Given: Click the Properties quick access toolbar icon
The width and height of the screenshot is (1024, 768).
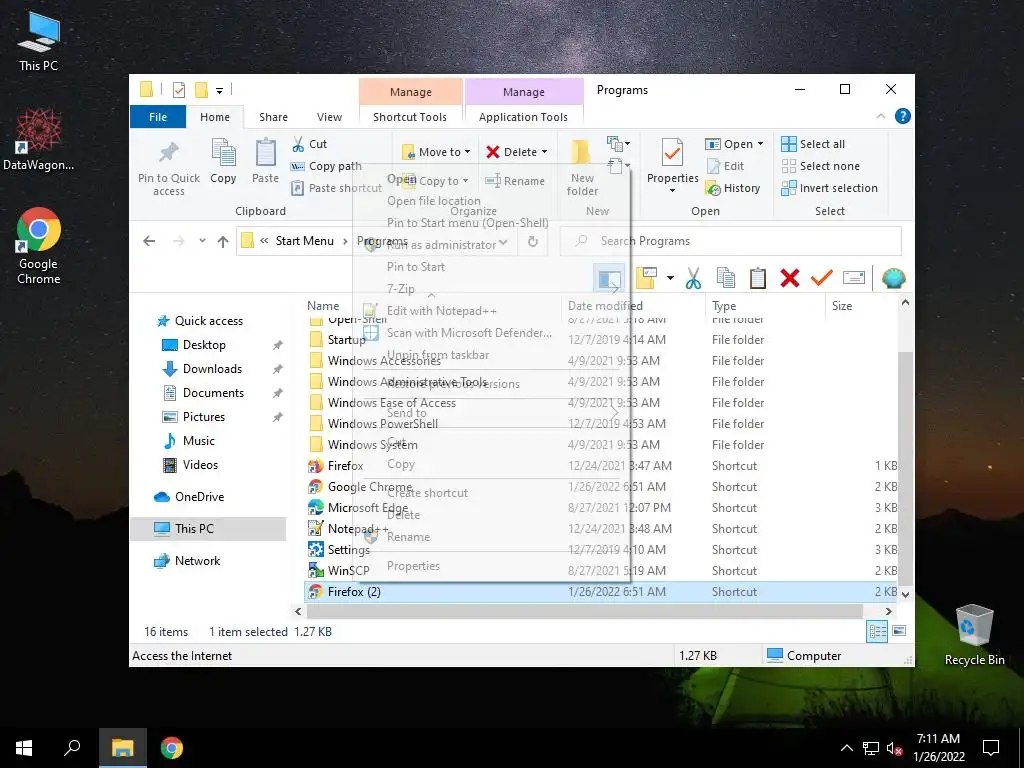Looking at the screenshot, I should (178, 89).
